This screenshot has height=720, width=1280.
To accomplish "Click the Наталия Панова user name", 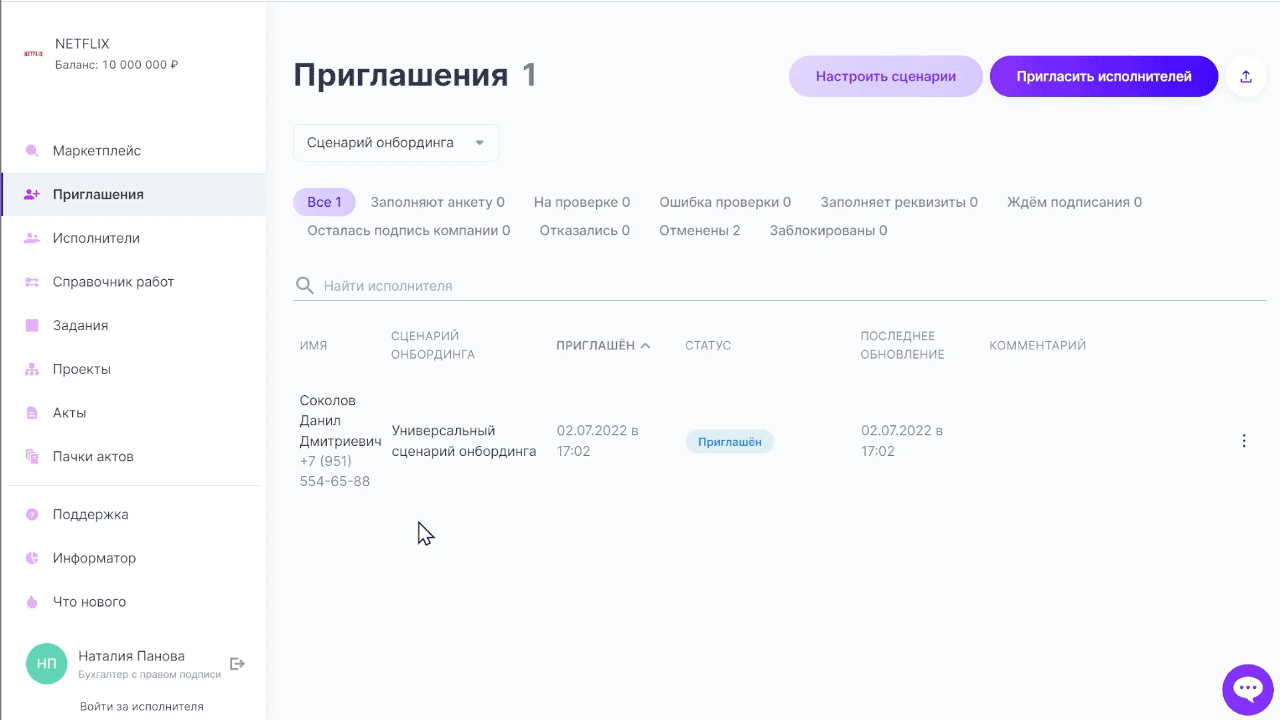I will 131,656.
